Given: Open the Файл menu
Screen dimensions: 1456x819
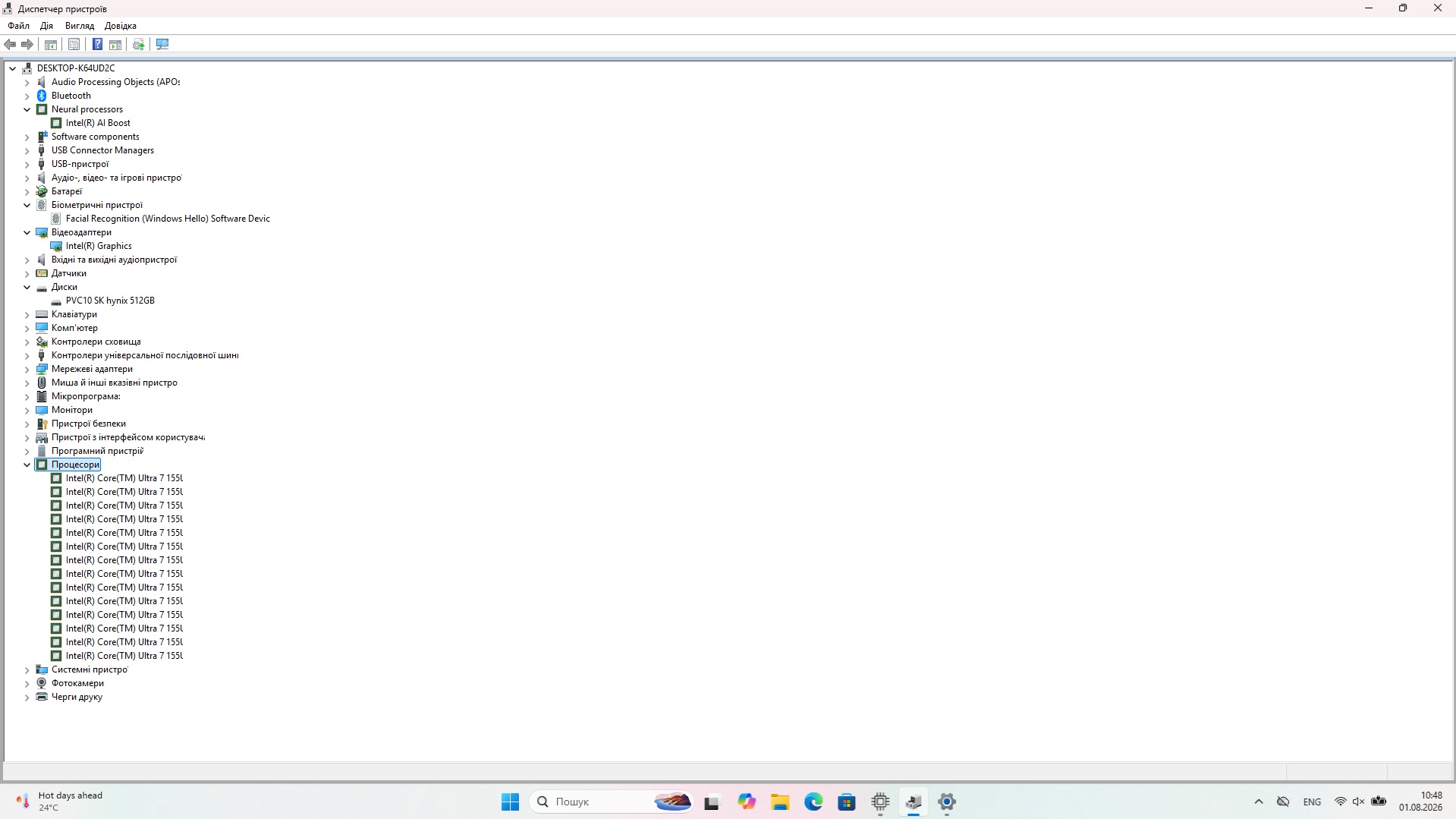Looking at the screenshot, I should [x=19, y=26].
